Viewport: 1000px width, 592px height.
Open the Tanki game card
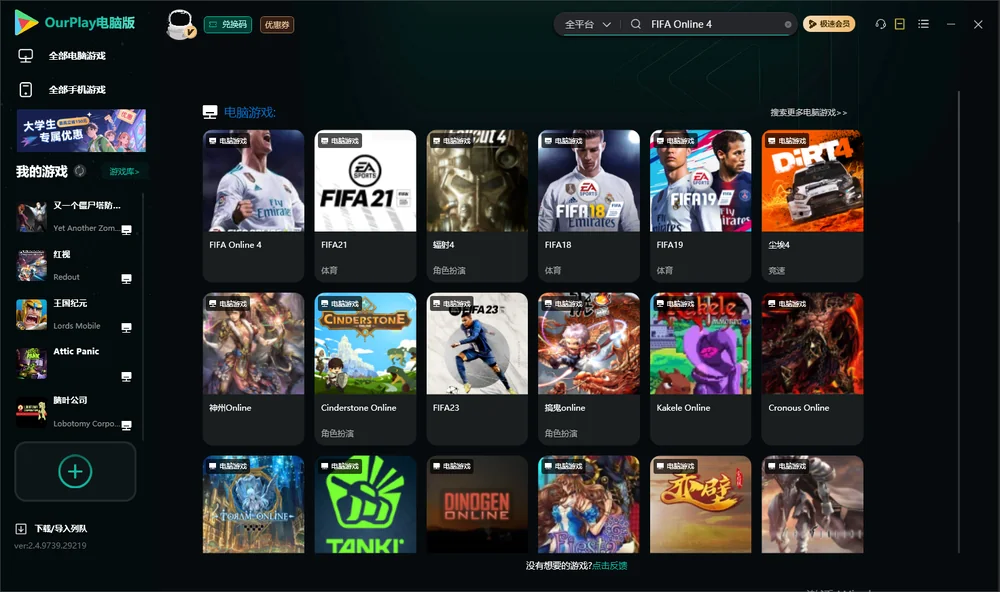click(x=365, y=505)
